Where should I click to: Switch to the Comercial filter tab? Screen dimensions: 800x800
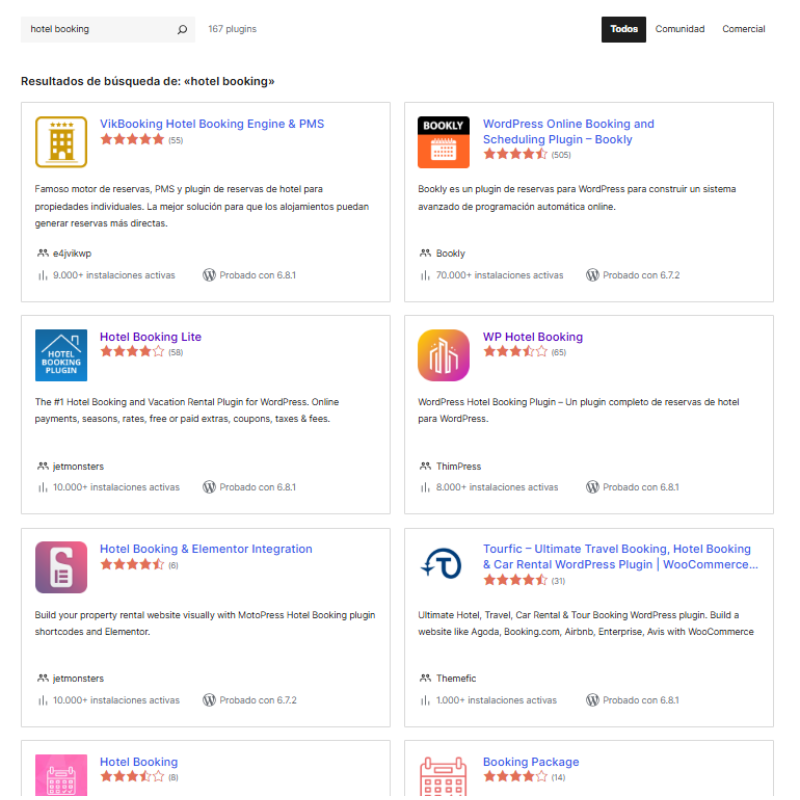pyautogui.click(x=743, y=30)
